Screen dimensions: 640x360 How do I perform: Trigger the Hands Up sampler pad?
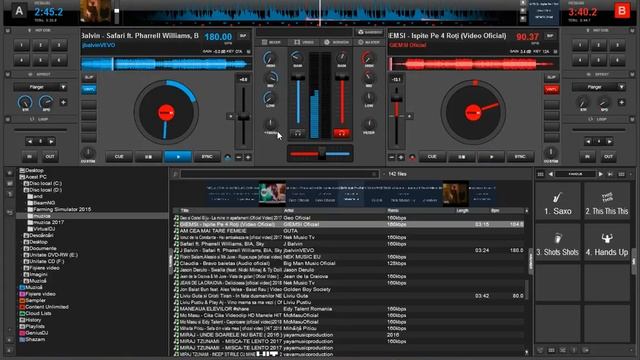click(607, 242)
